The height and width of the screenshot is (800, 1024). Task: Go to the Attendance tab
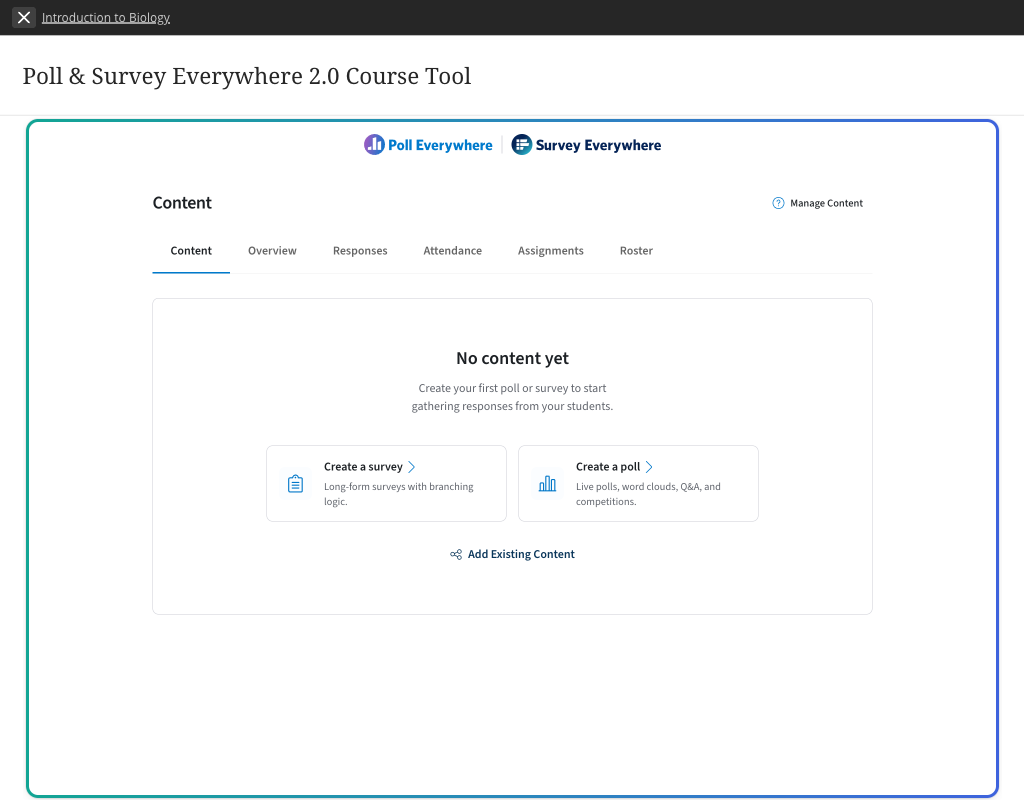[x=452, y=251]
